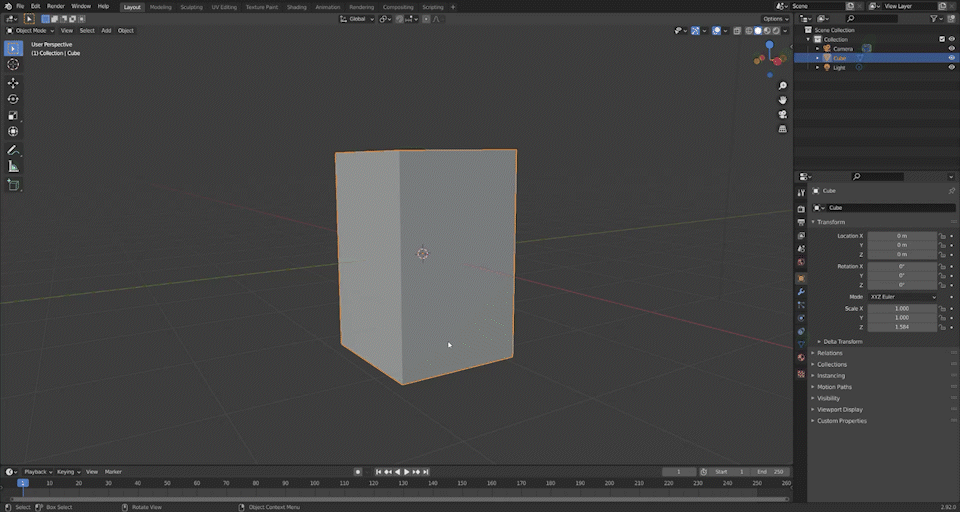
Task: Switch to the Sculpting workspace tab
Action: (x=191, y=7)
